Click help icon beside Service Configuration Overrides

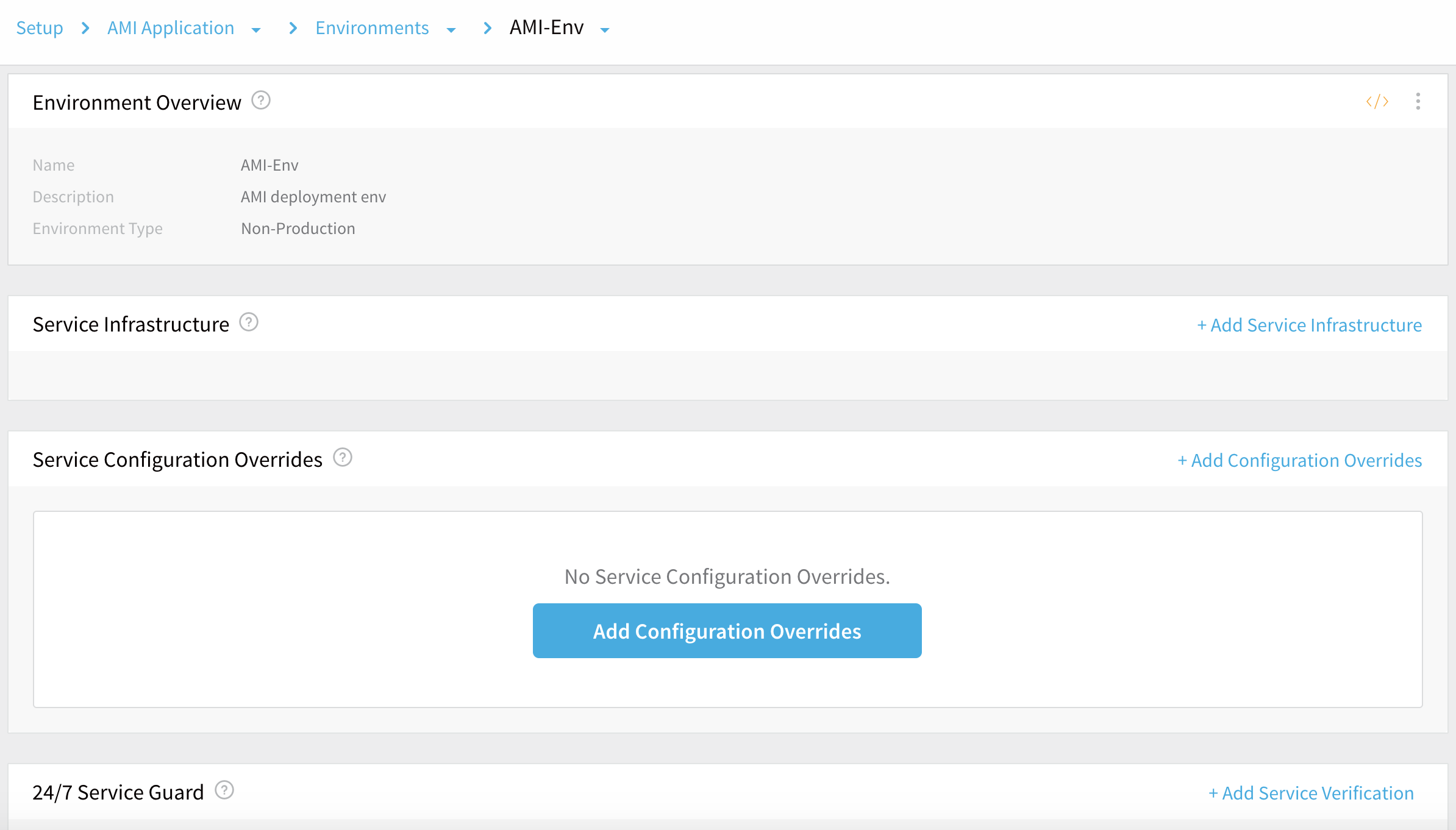[x=343, y=457]
